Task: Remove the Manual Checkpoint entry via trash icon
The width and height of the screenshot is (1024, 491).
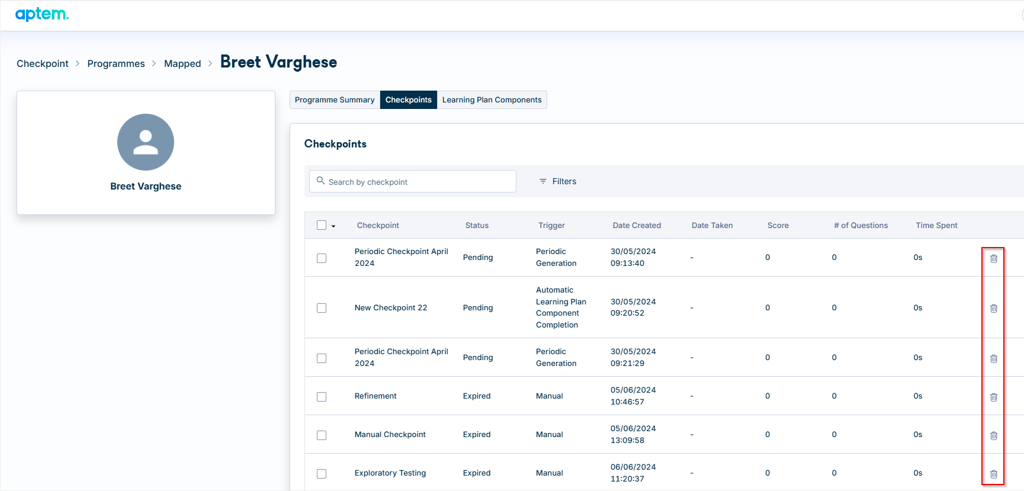Action: 993,436
